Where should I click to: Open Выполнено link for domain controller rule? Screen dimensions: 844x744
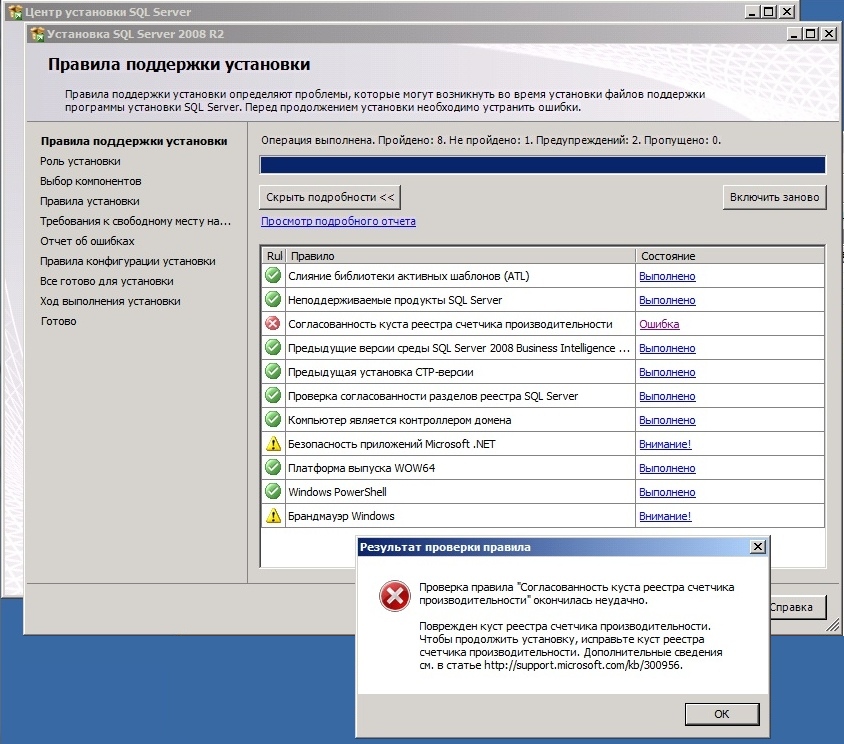click(667, 420)
